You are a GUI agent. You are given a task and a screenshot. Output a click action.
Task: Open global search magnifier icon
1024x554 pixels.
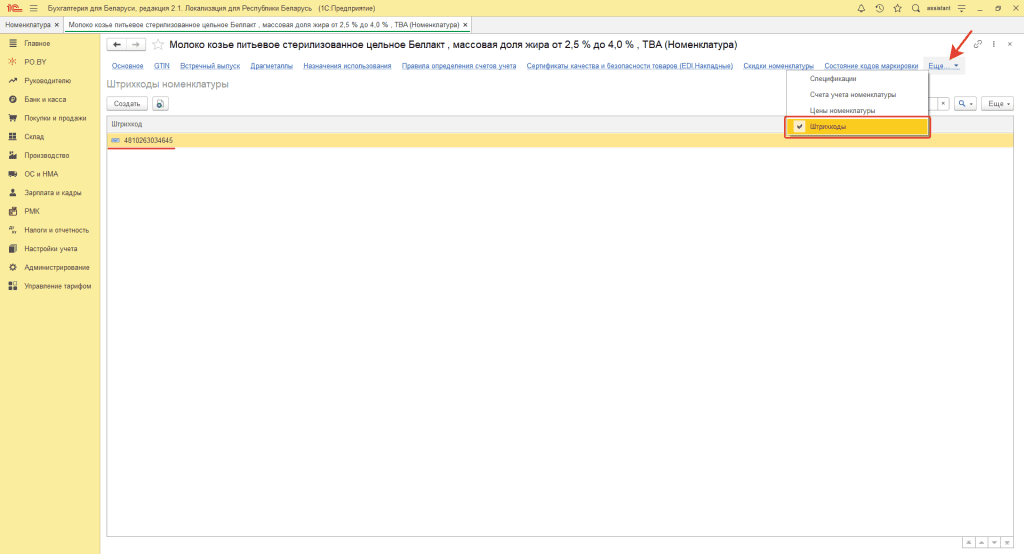(x=916, y=8)
